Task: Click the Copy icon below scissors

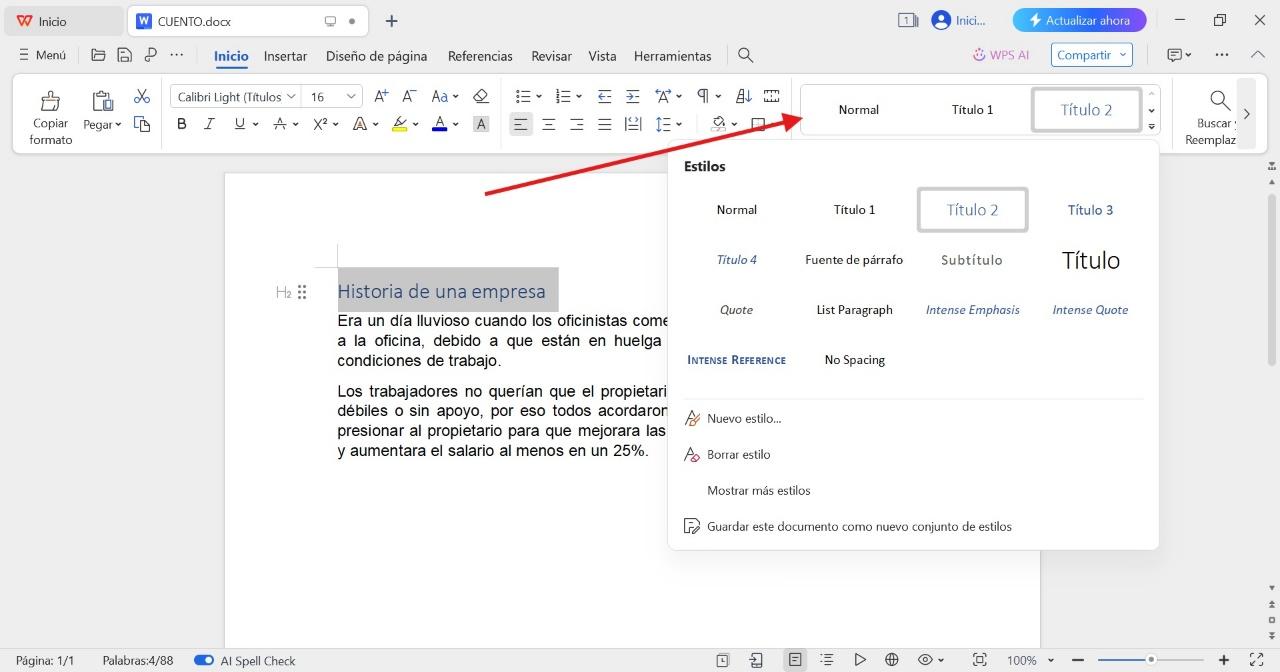Action: [141, 124]
